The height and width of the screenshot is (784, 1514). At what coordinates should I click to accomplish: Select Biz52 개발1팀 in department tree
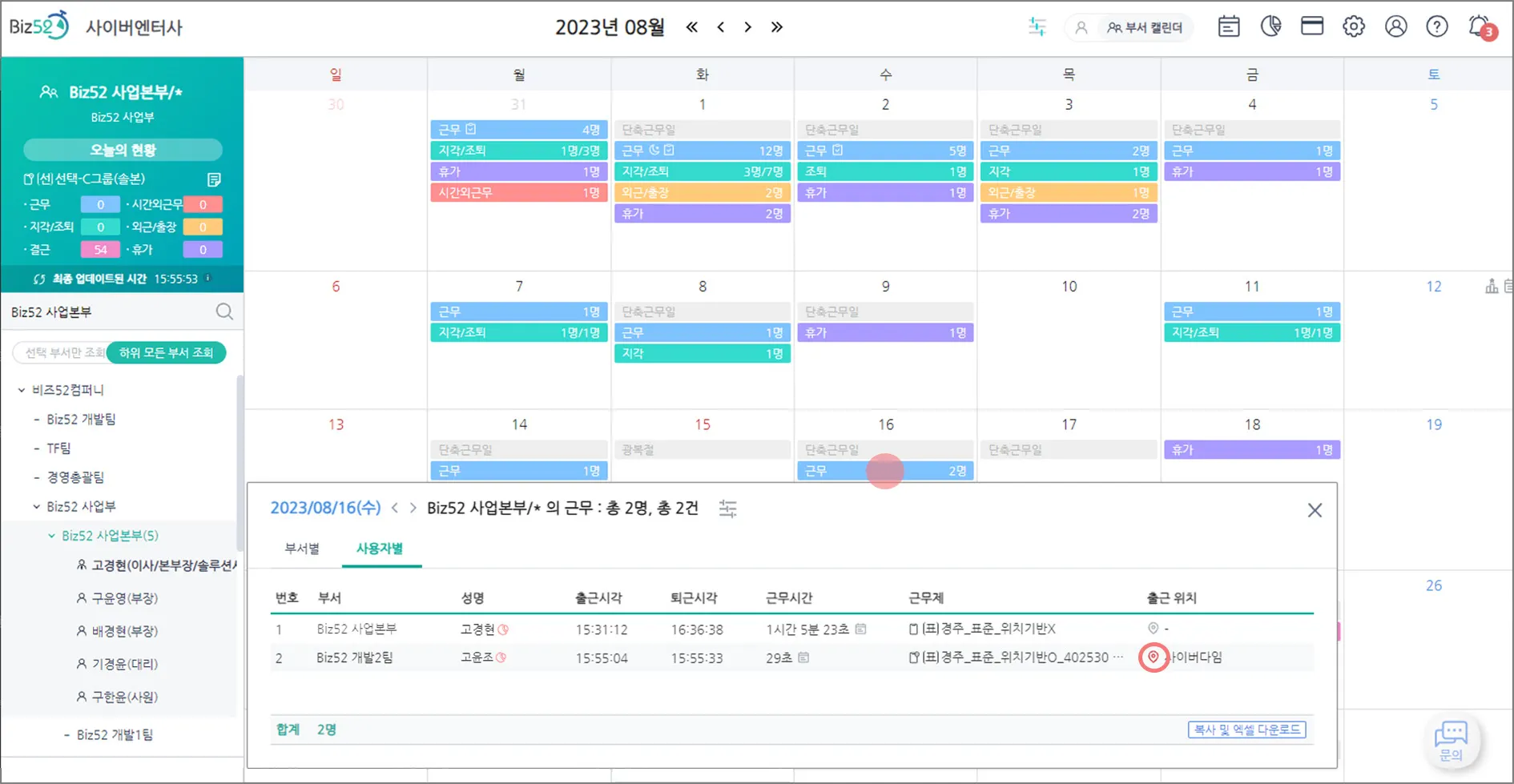click(115, 735)
